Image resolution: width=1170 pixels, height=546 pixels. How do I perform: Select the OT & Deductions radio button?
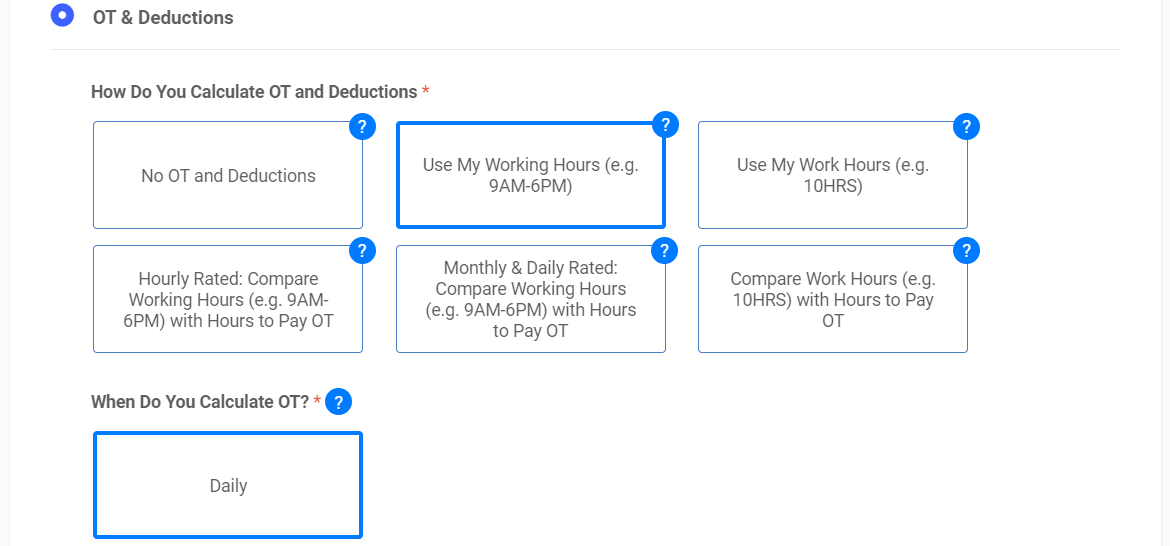coord(62,16)
